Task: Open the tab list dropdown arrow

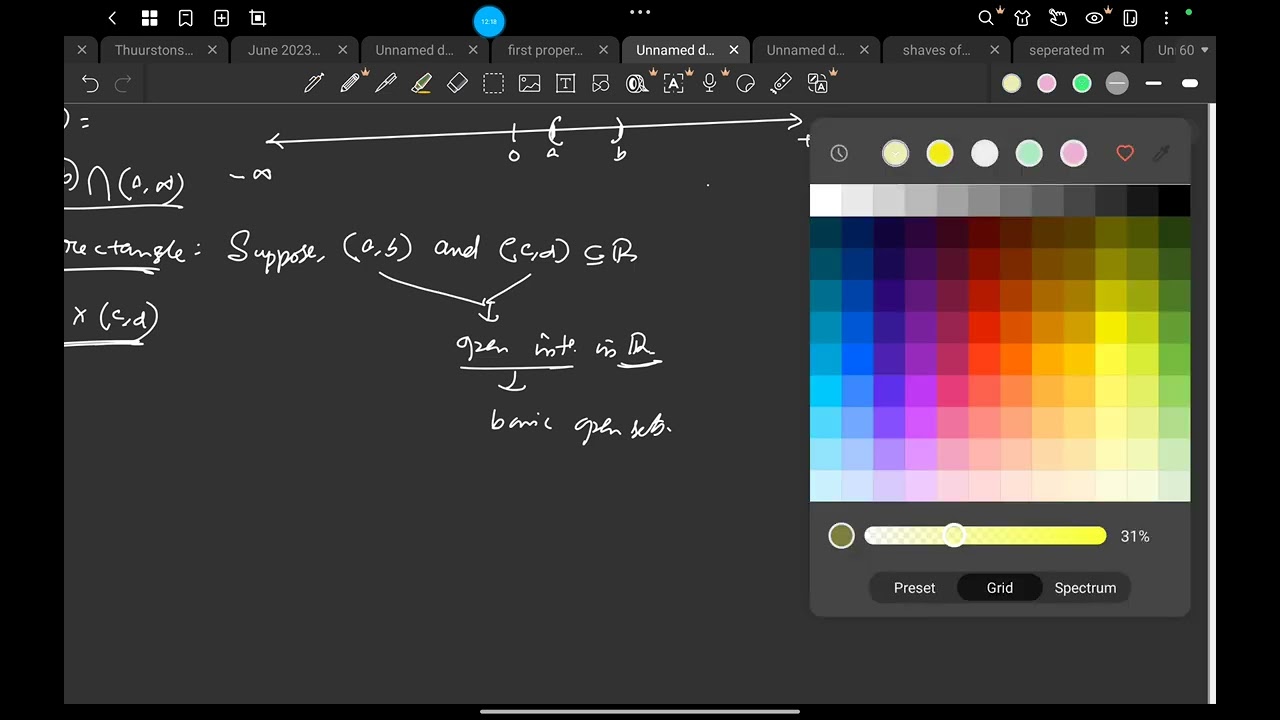Action: (1204, 50)
